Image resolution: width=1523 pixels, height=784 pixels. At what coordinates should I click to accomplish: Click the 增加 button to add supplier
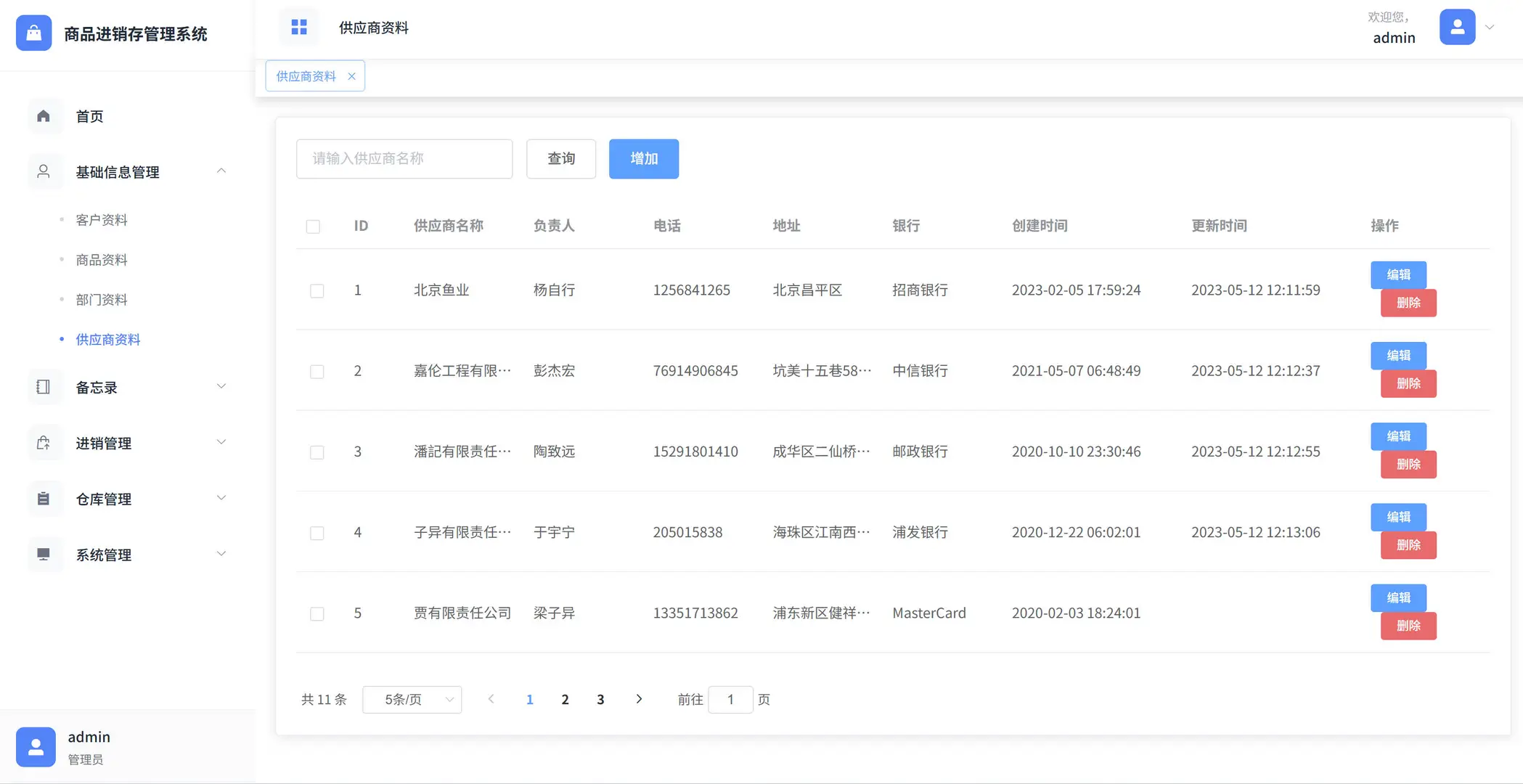click(x=643, y=159)
